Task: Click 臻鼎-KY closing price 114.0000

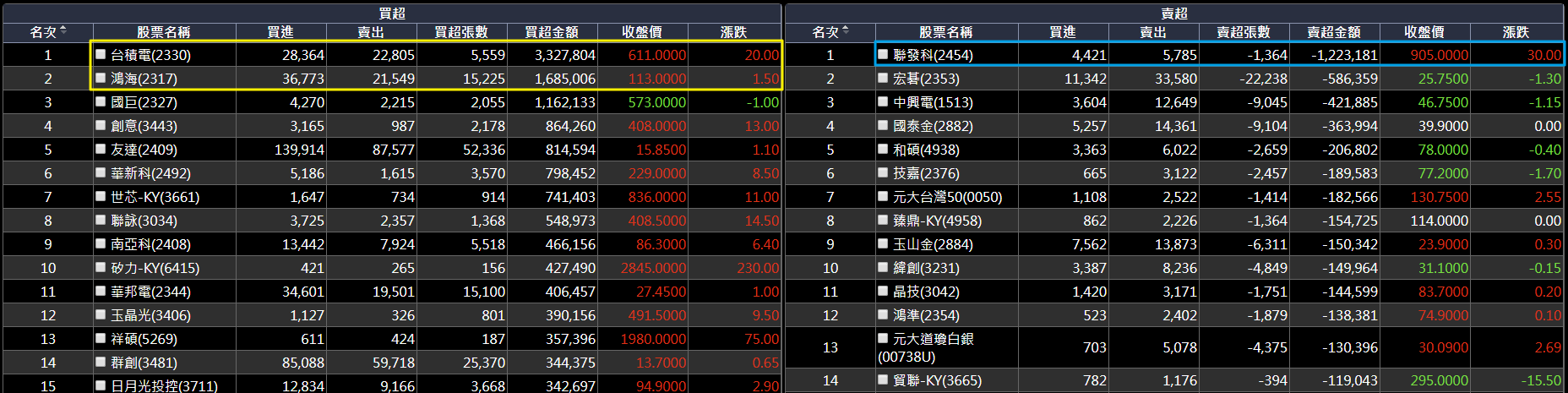Action: click(1439, 221)
